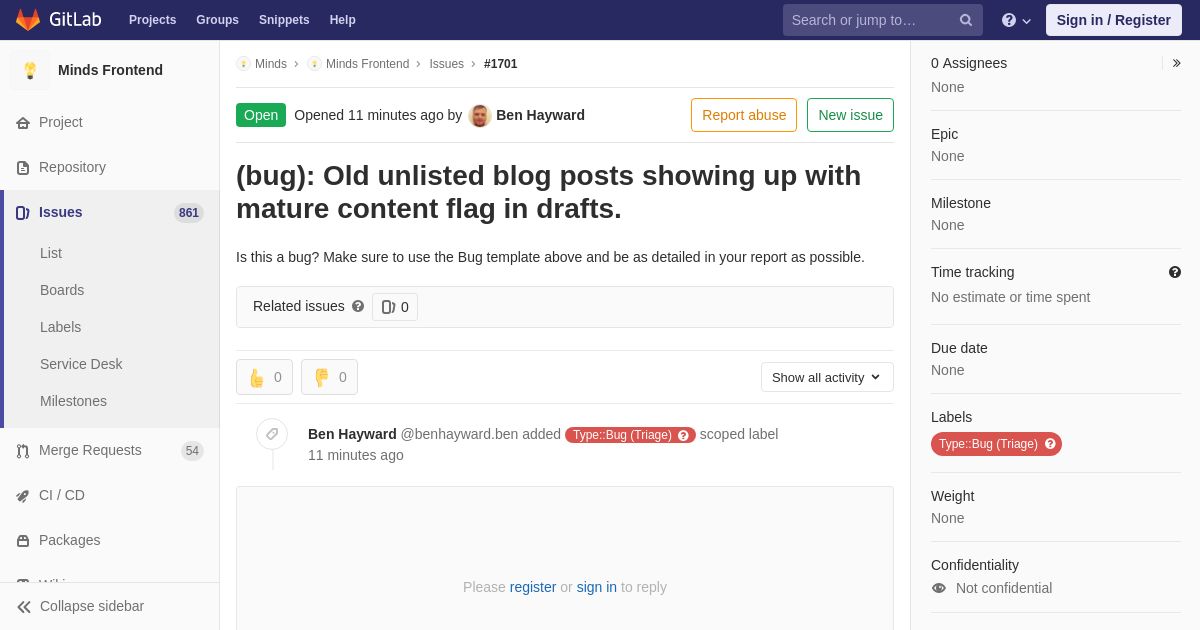Click the No estimate or time spent text
Viewport: 1200px width, 630px height.
pyautogui.click(x=1010, y=297)
